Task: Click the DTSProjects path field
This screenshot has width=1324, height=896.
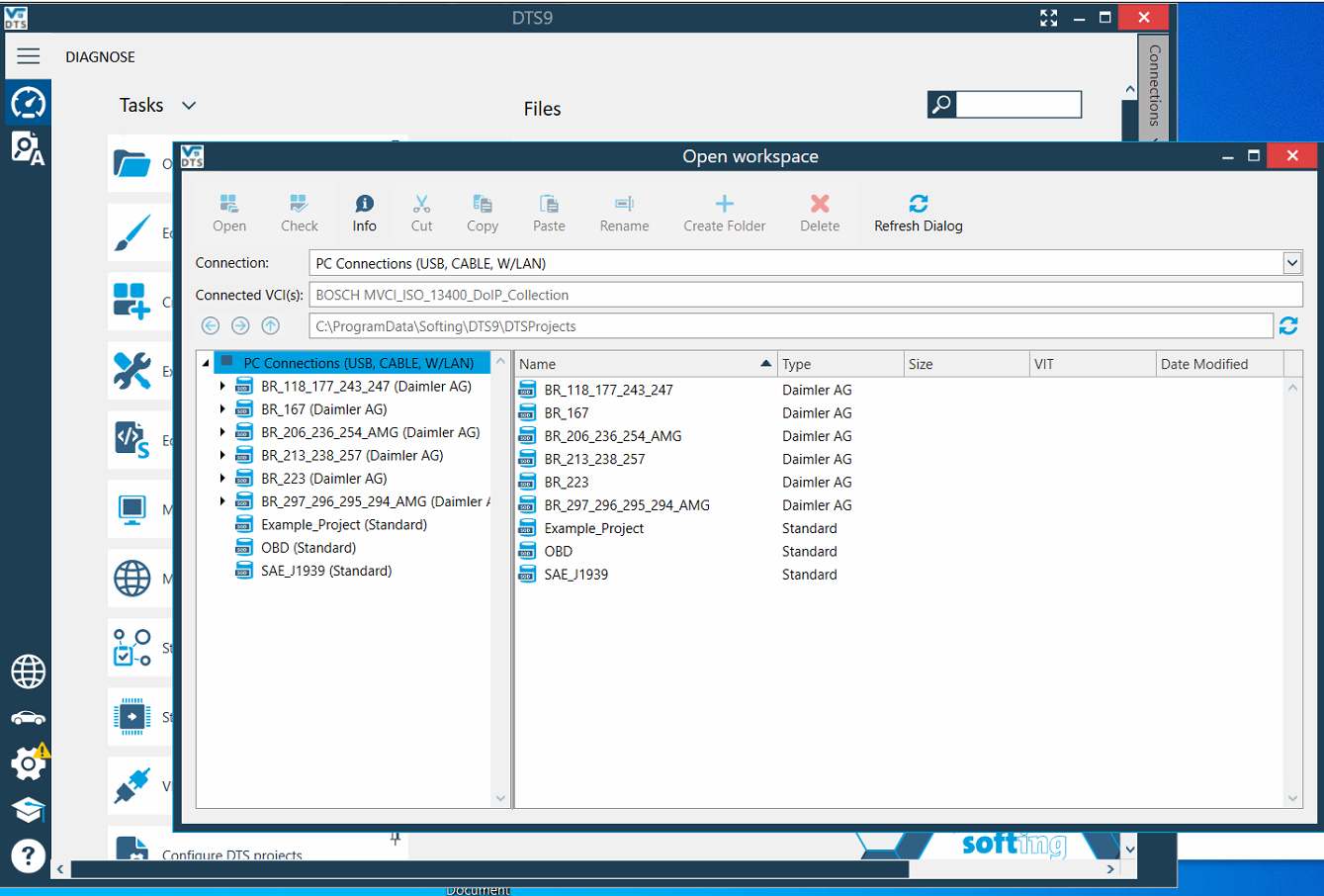Action: click(x=791, y=326)
